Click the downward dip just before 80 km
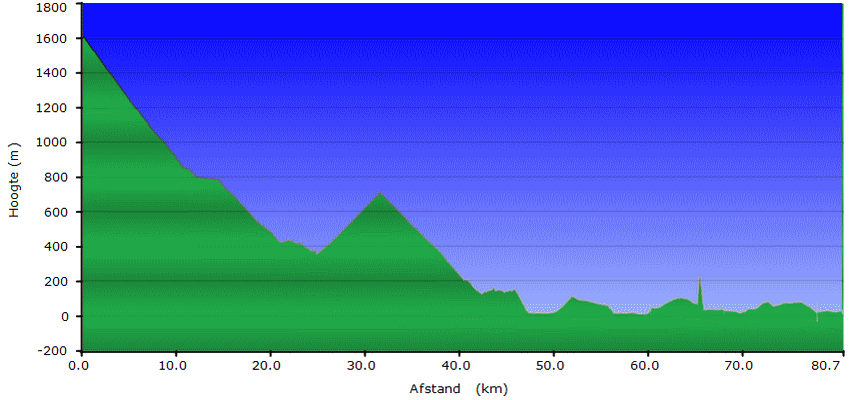This screenshot has height=400, width=850. point(817,320)
